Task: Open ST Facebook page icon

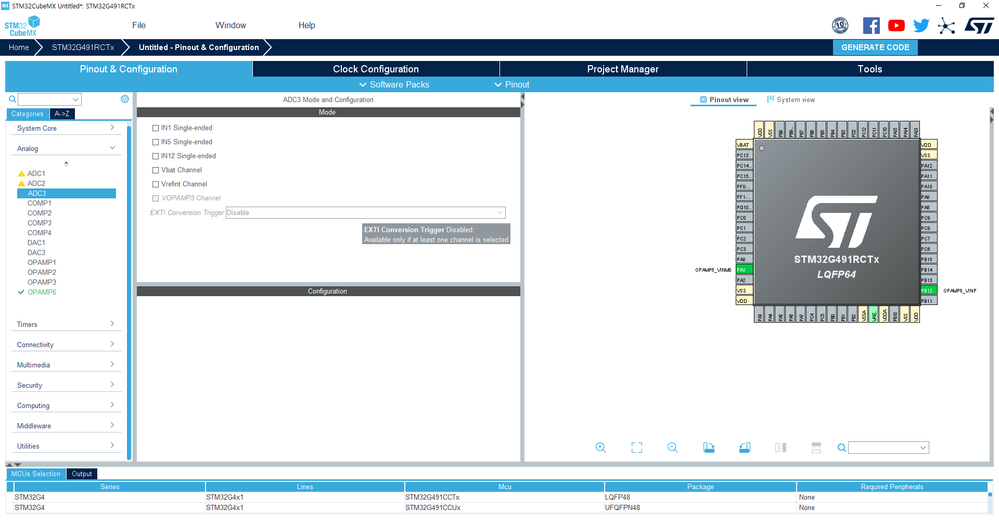Action: click(x=871, y=25)
